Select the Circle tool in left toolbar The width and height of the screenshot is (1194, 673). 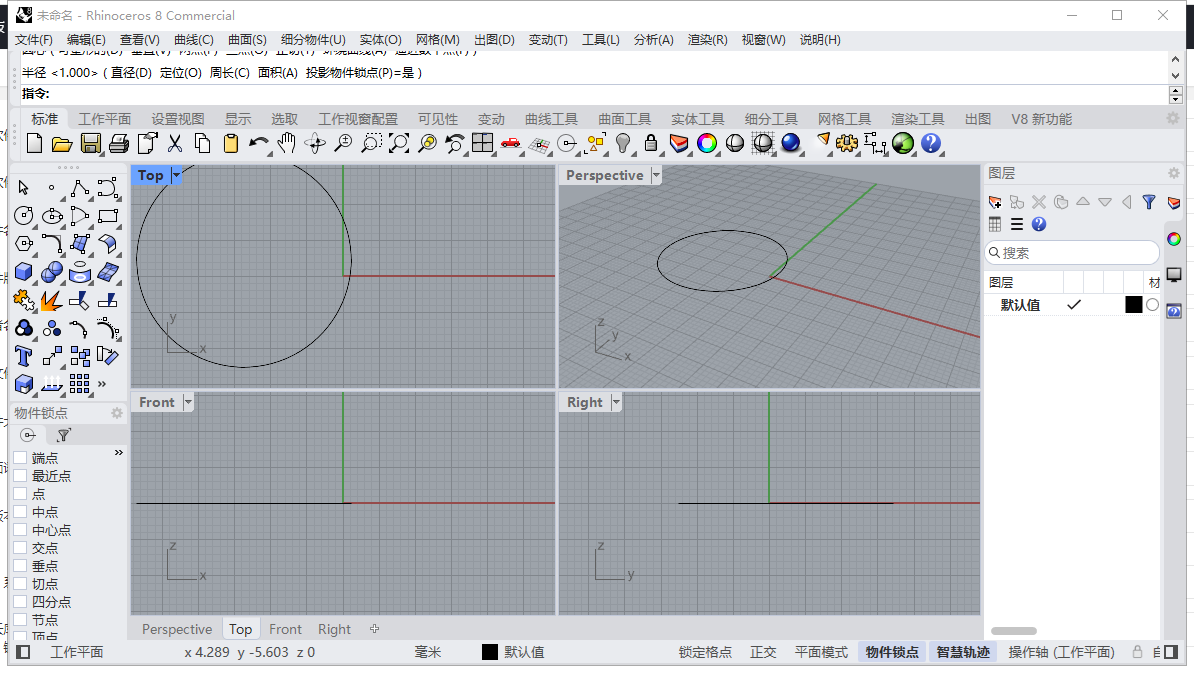pos(24,216)
